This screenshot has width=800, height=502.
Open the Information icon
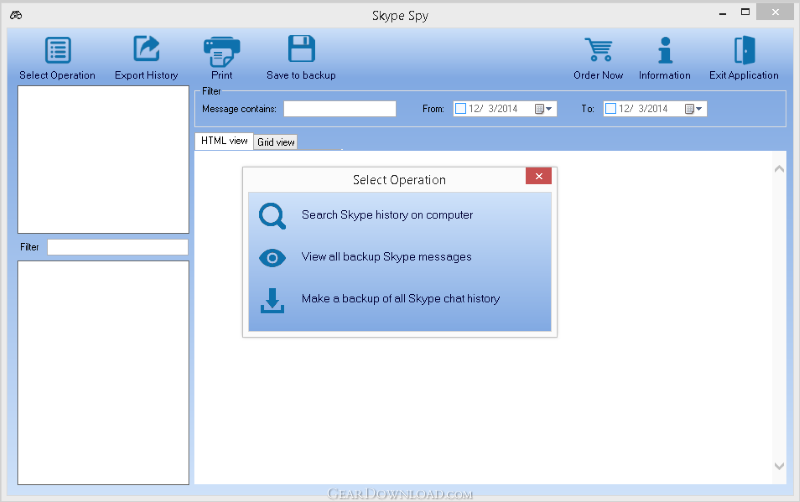665,50
